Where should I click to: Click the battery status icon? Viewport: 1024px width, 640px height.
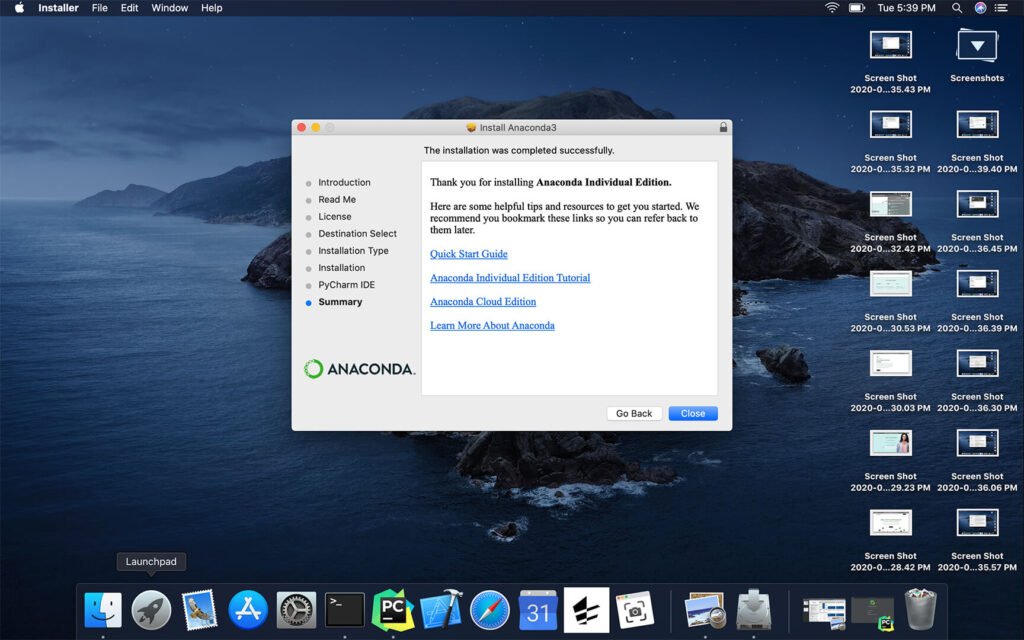[x=856, y=8]
